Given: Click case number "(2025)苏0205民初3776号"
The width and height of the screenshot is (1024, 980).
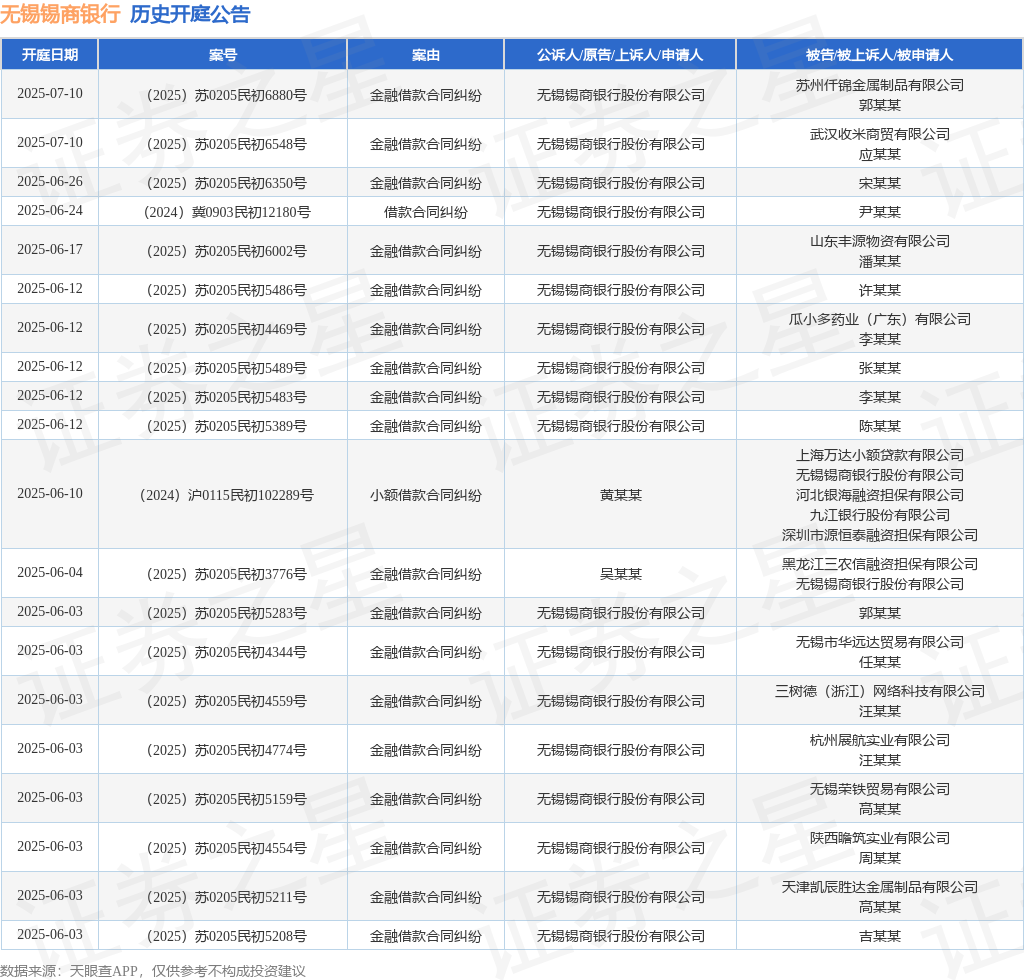Looking at the screenshot, I should [223, 575].
